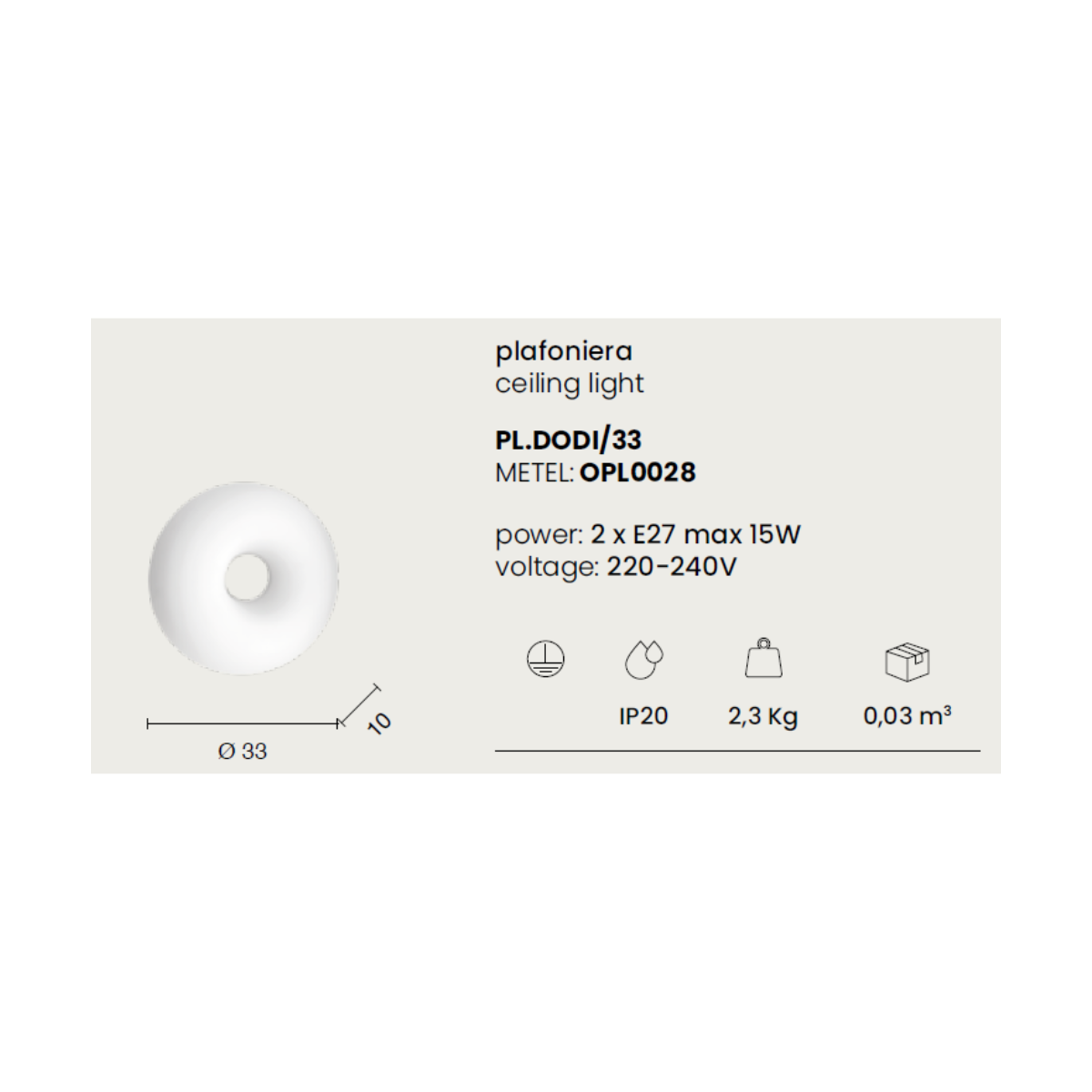1092x1092 pixels.
Task: Click the power 2 x E27 max 15W line
Action: tap(648, 534)
